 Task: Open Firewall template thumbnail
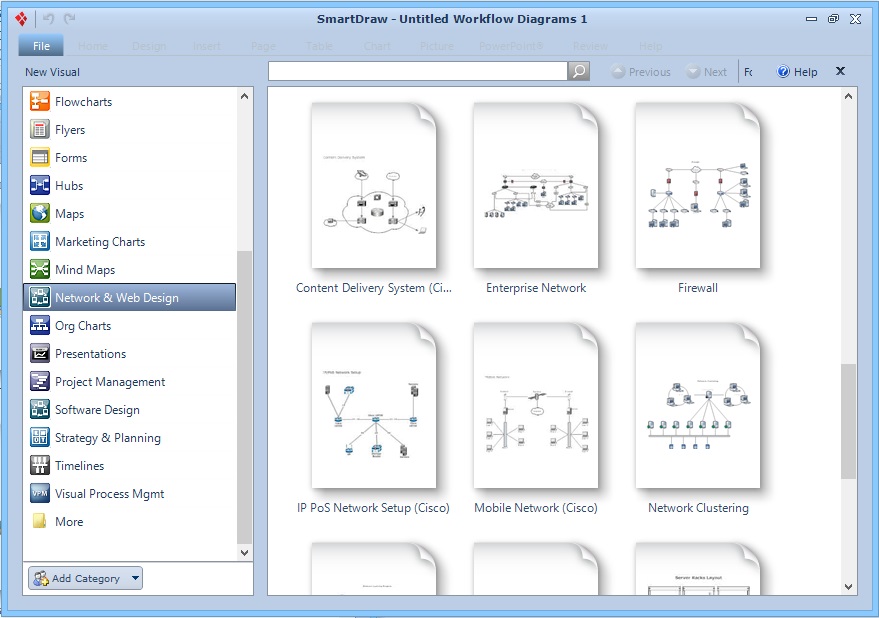(698, 185)
